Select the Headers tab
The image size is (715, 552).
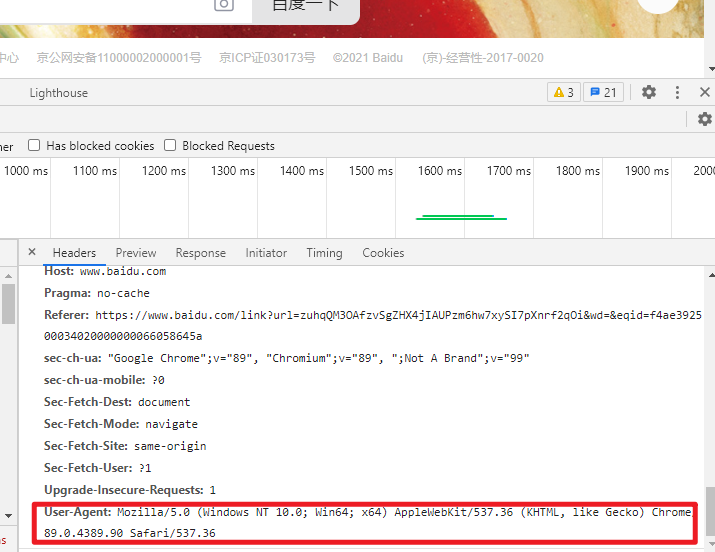click(74, 253)
